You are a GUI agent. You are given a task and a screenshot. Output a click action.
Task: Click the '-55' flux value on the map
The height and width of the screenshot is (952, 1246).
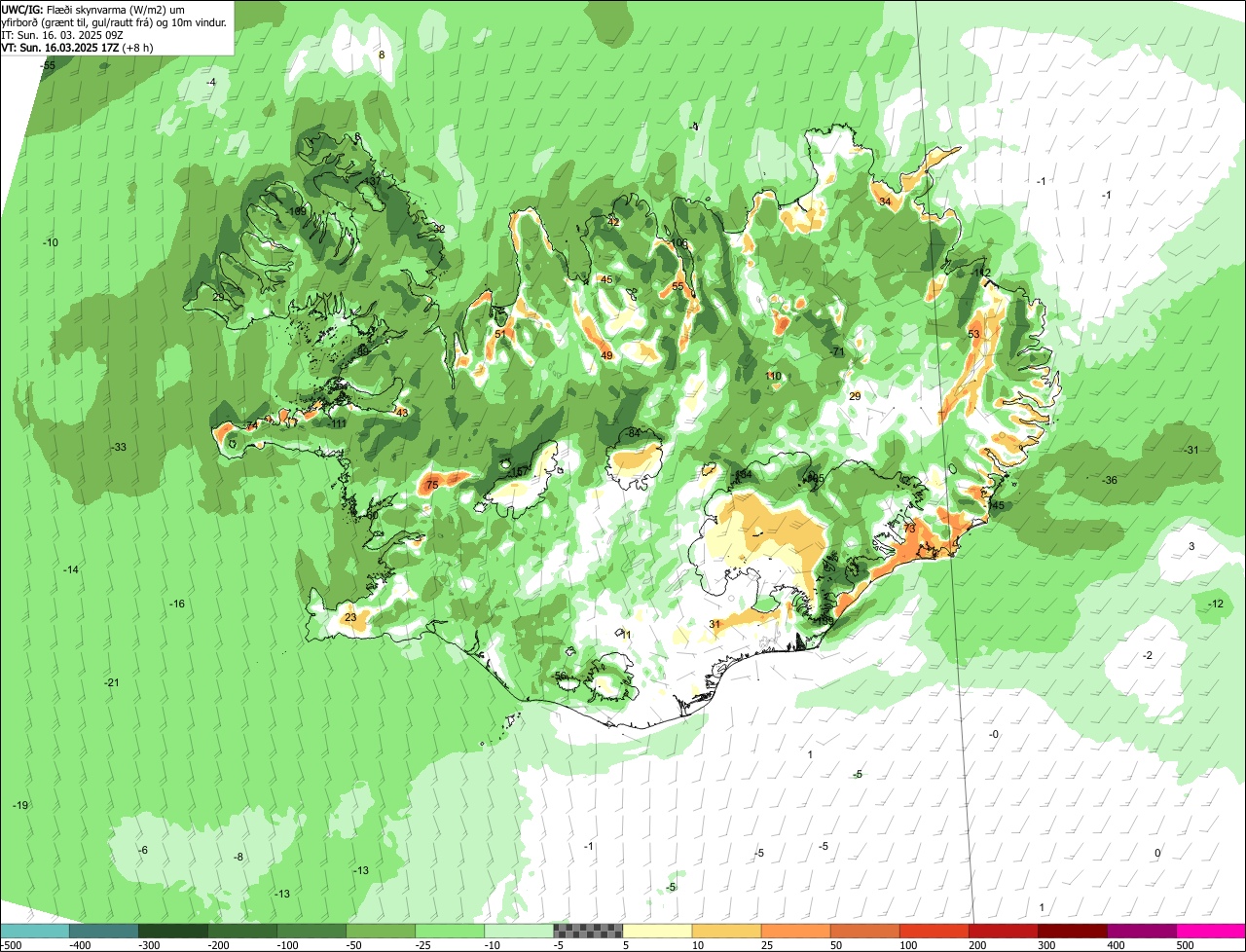(48, 65)
